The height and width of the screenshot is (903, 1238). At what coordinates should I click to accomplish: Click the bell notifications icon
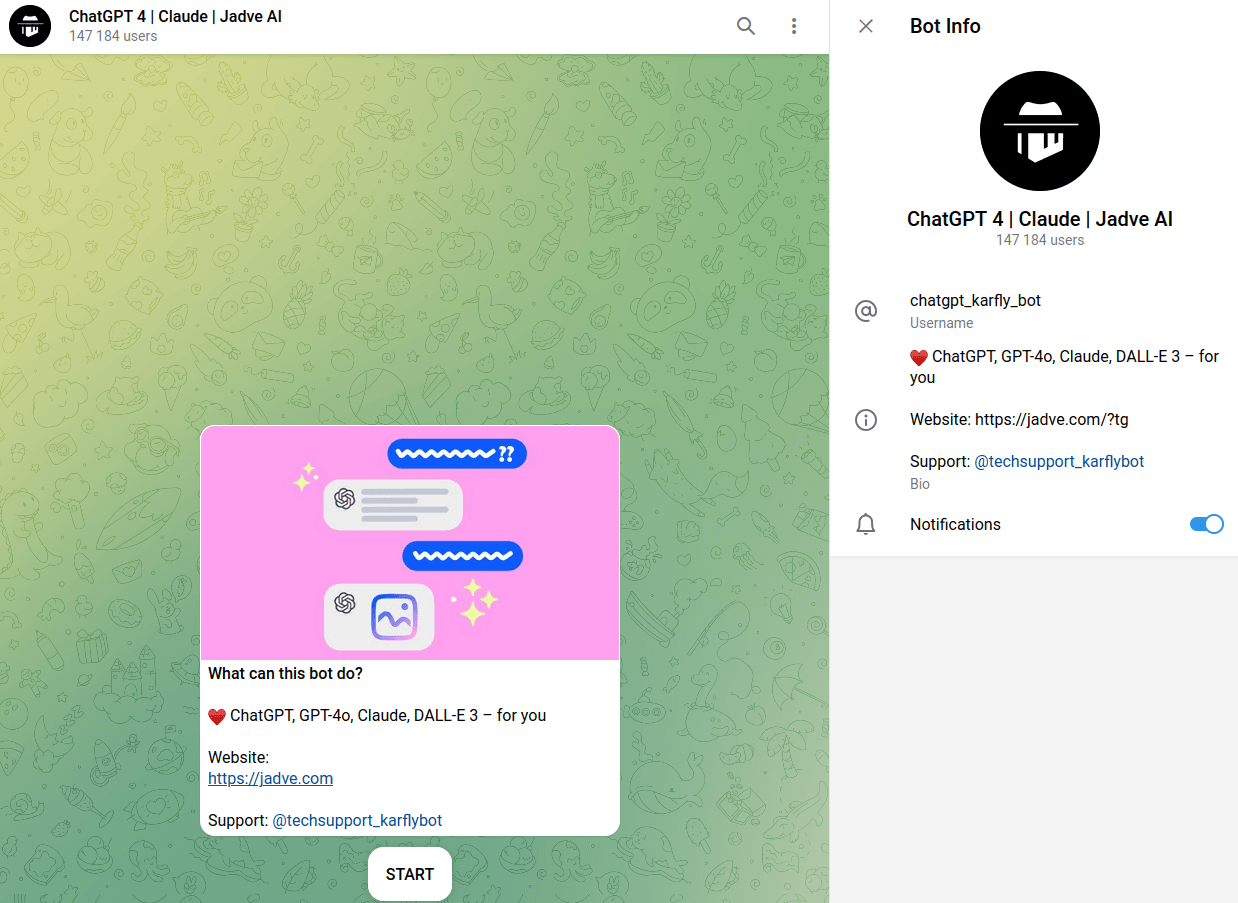pyautogui.click(x=866, y=524)
